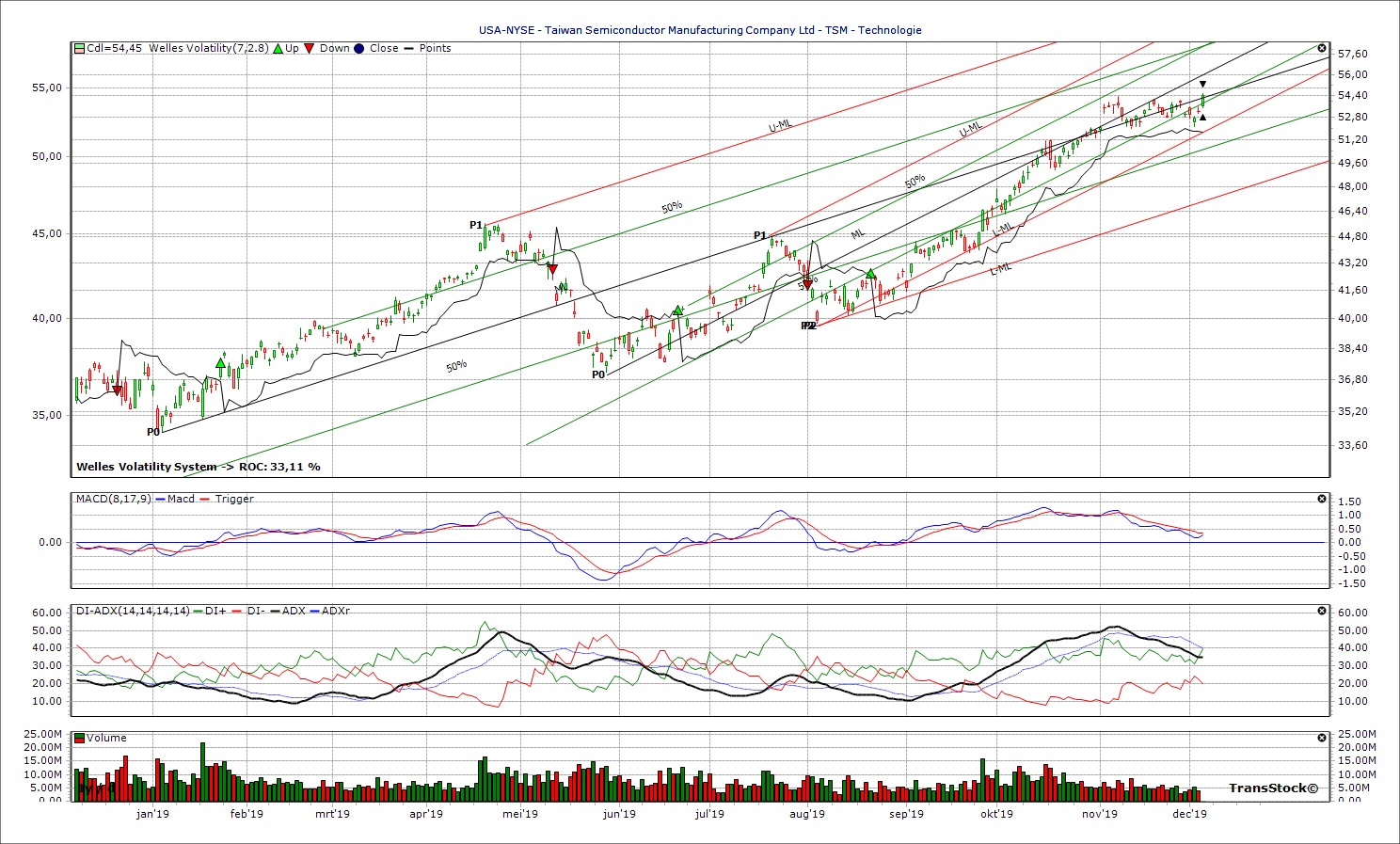Select the red DI- legend entry
Viewport: 1400px width, 844px height.
click(248, 611)
